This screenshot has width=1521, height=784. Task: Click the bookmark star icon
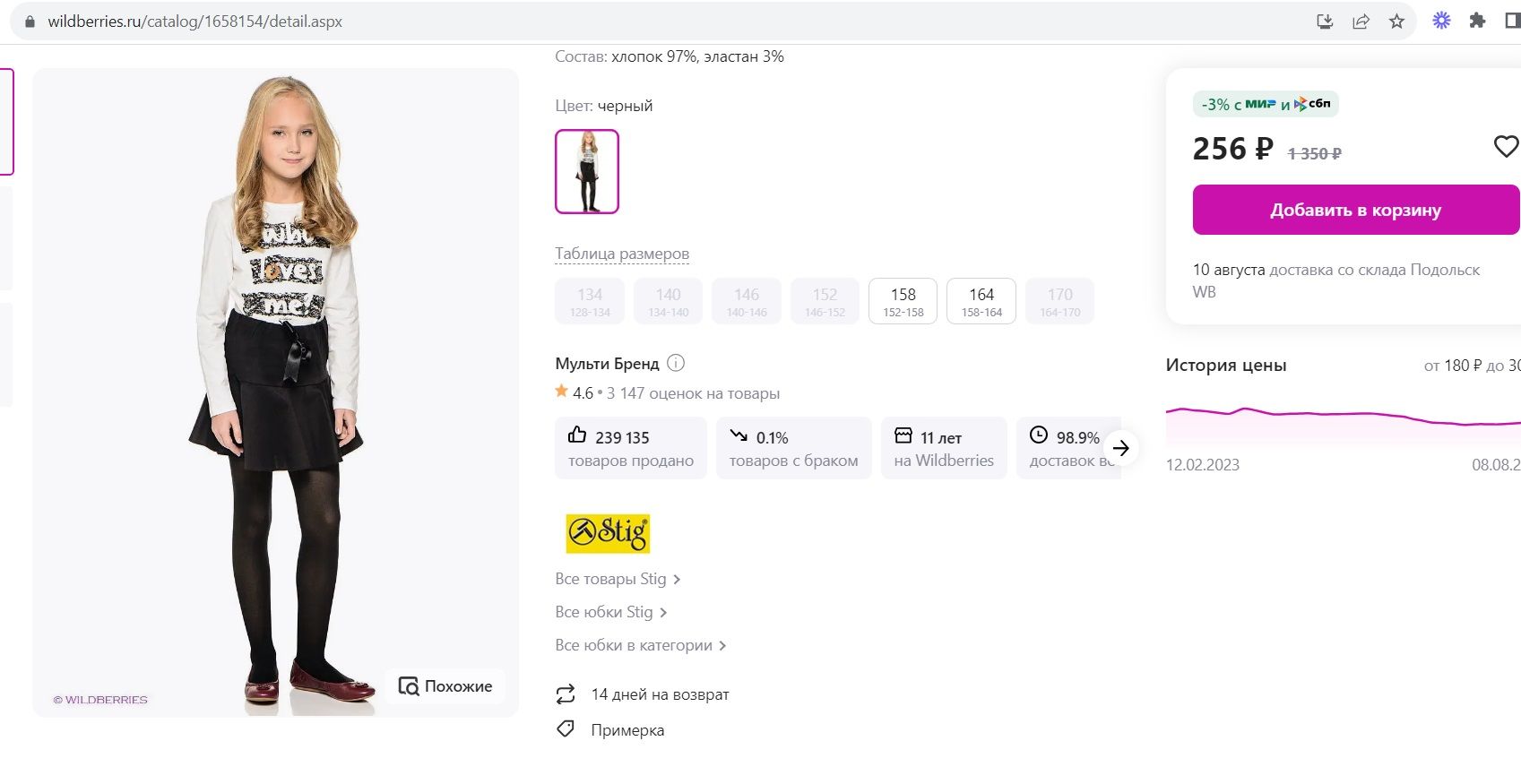[1396, 22]
